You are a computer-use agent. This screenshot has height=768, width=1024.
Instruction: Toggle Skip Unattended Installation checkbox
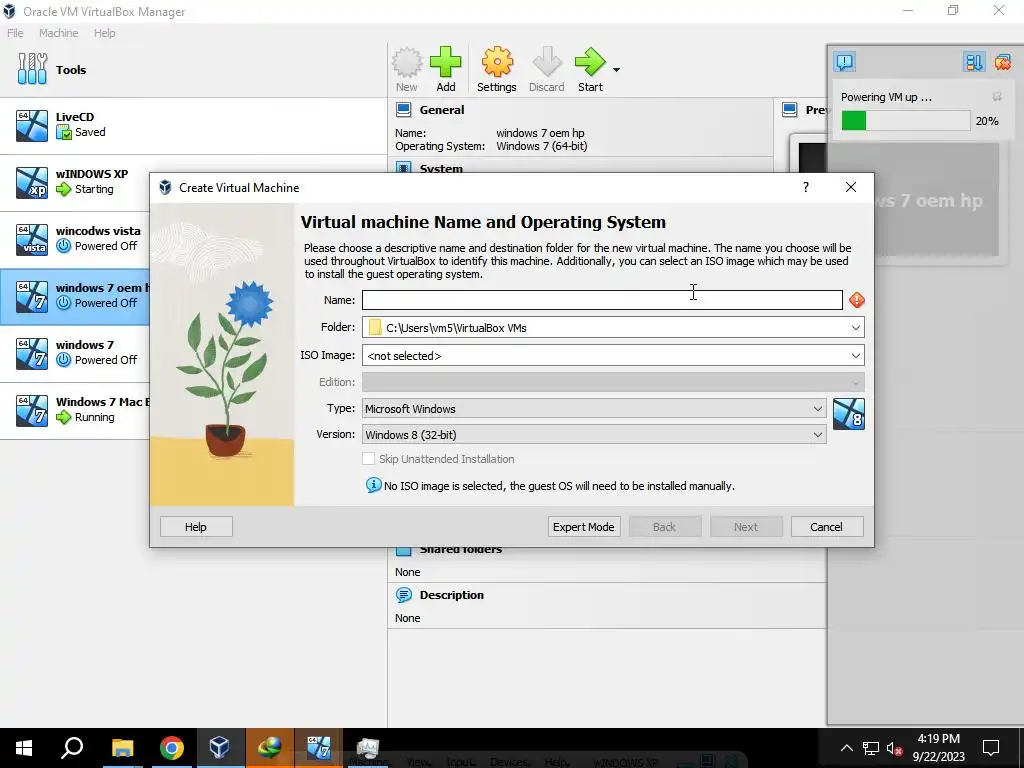[x=368, y=459]
